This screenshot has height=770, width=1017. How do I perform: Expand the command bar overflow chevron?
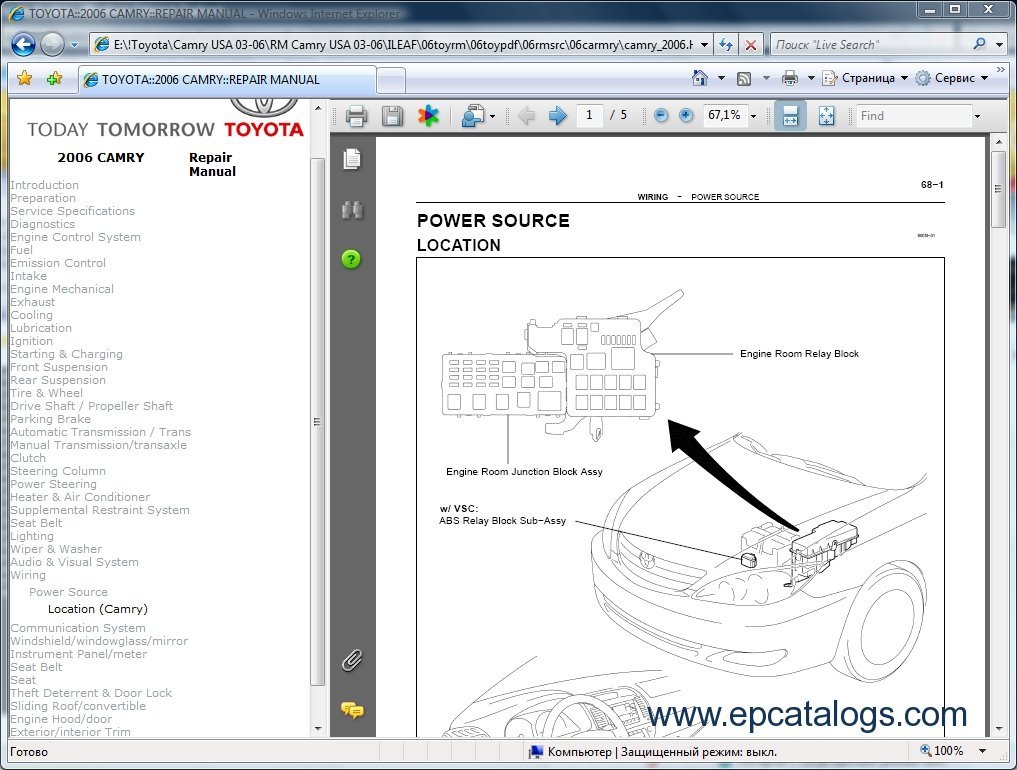pyautogui.click(x=1001, y=69)
